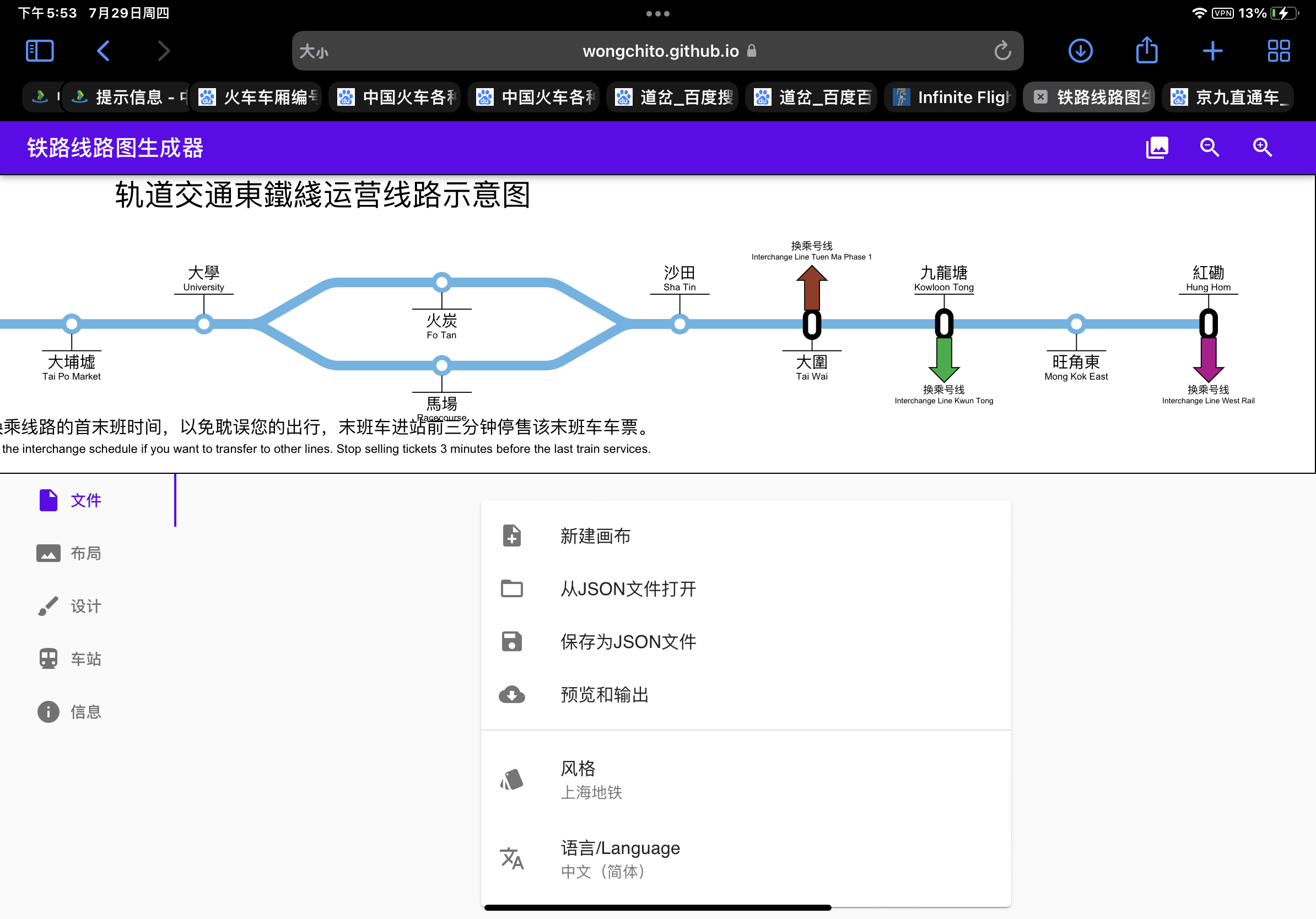Open Safari downloads icon
Viewport: 1316px width, 919px height.
(x=1081, y=51)
